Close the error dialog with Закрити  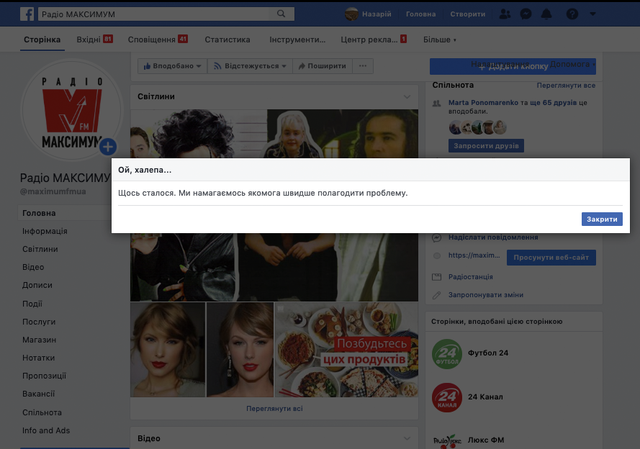click(x=602, y=219)
